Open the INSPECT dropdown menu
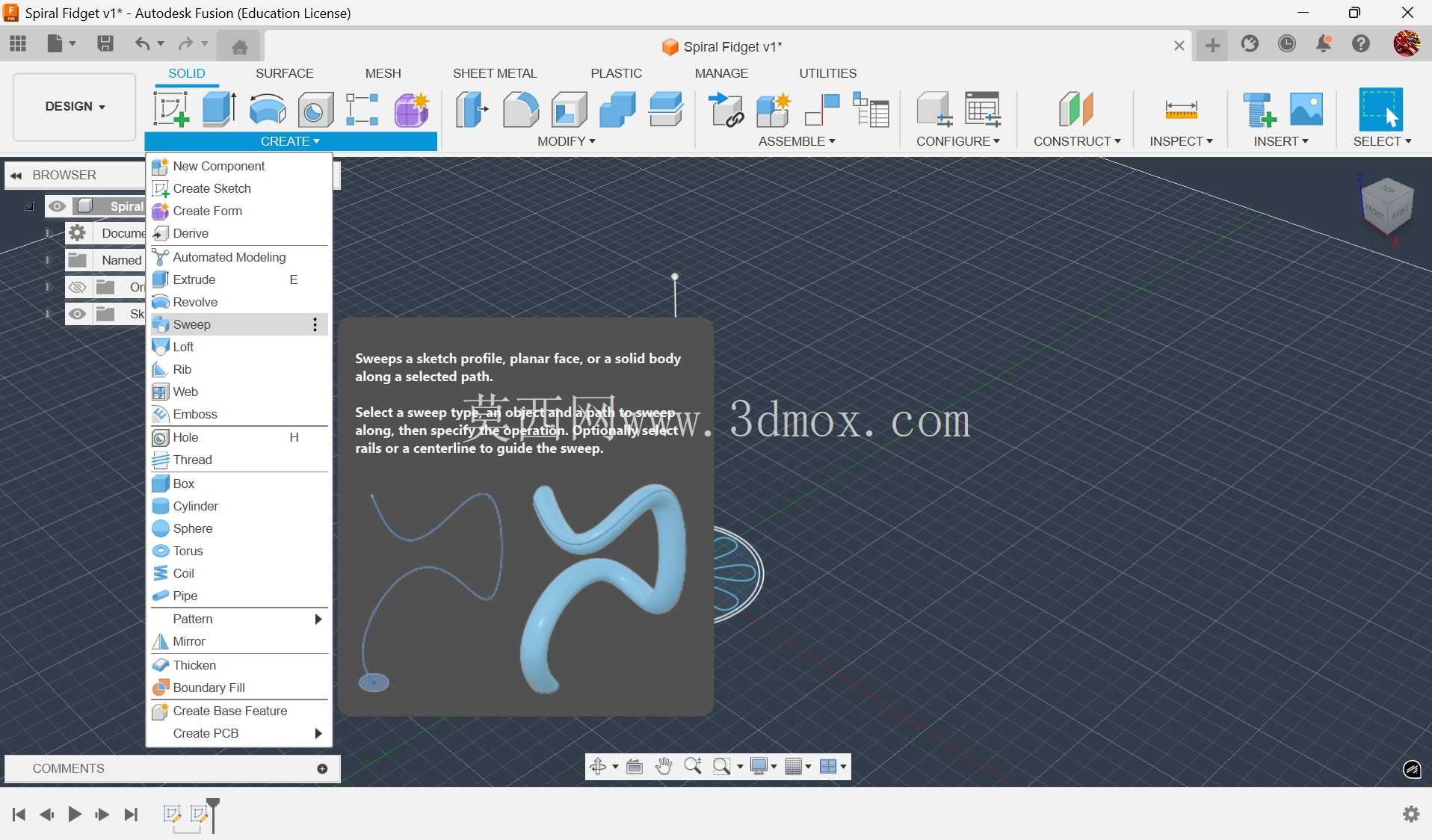The width and height of the screenshot is (1432, 840). [1181, 141]
